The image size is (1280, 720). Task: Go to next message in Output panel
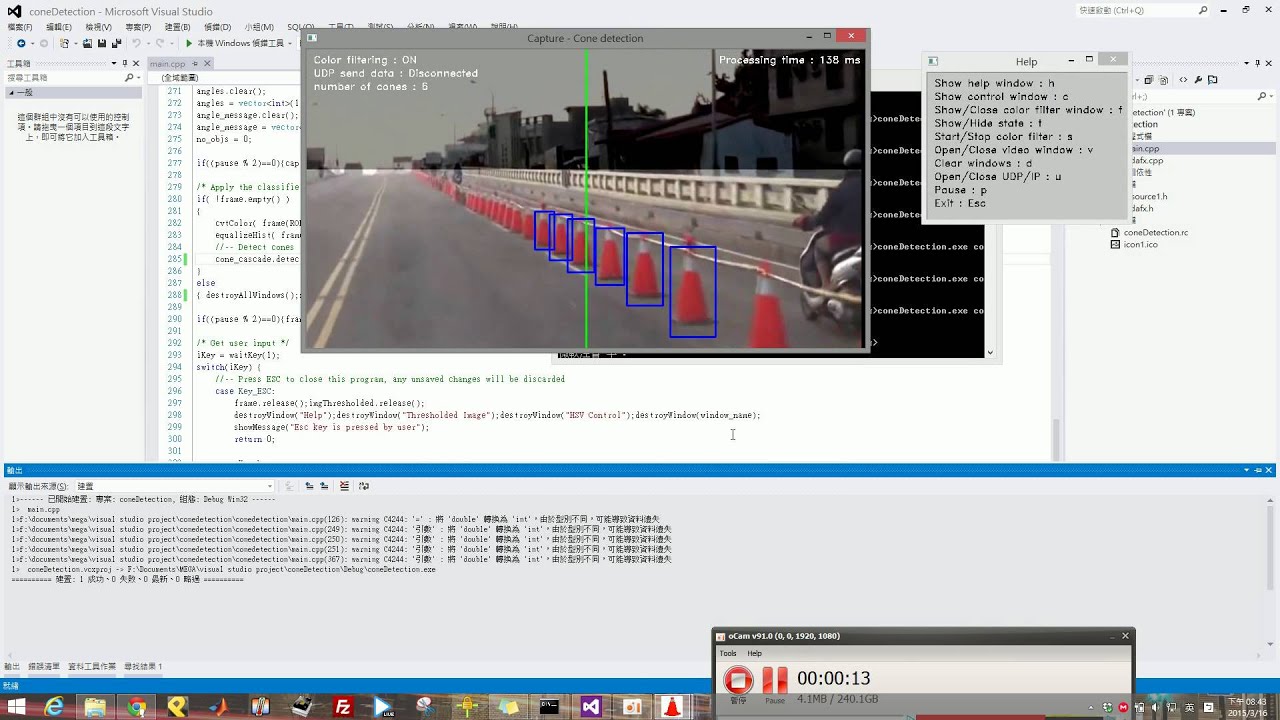click(x=324, y=486)
